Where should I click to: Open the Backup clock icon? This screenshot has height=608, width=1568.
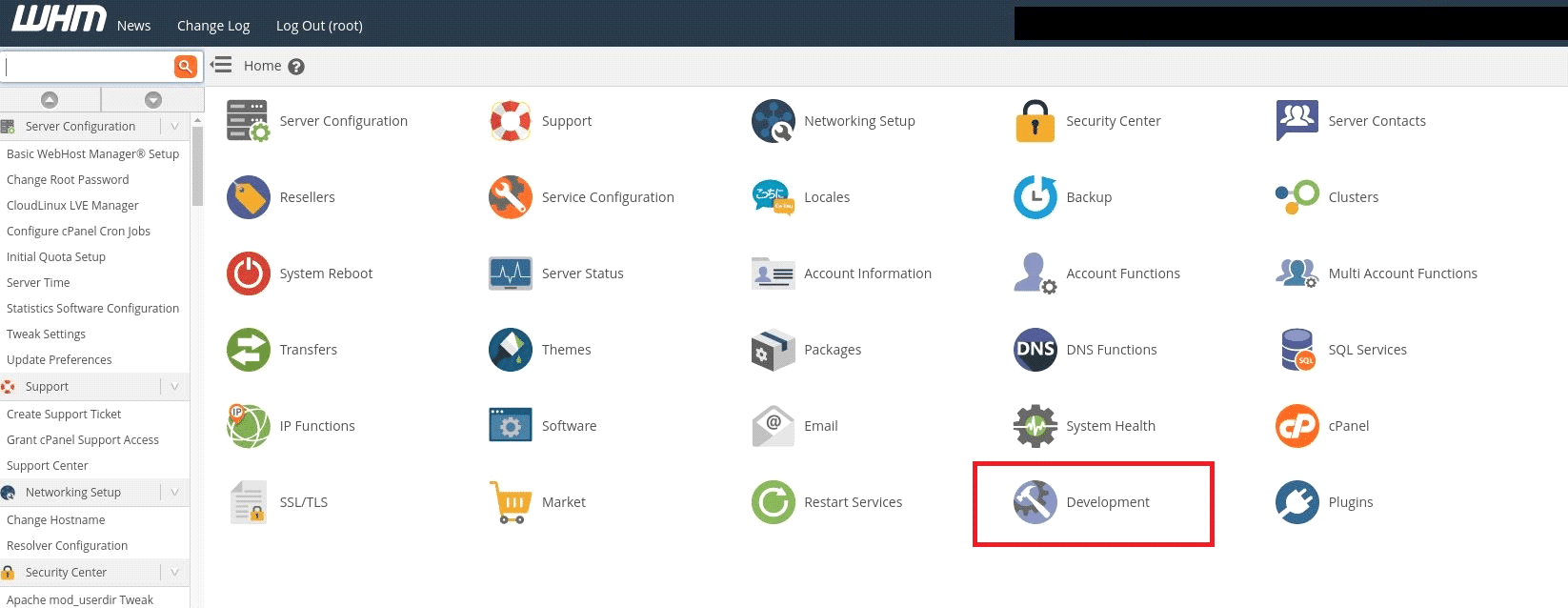(x=1035, y=197)
